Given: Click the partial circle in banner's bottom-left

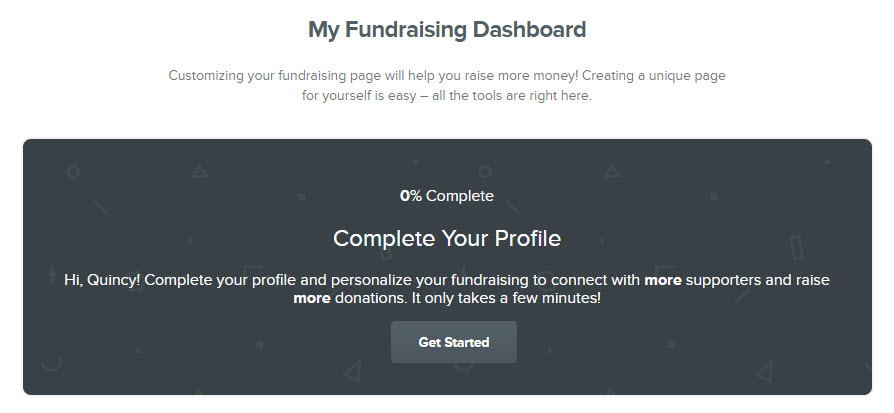Looking at the screenshot, I should pyautogui.click(x=52, y=363).
